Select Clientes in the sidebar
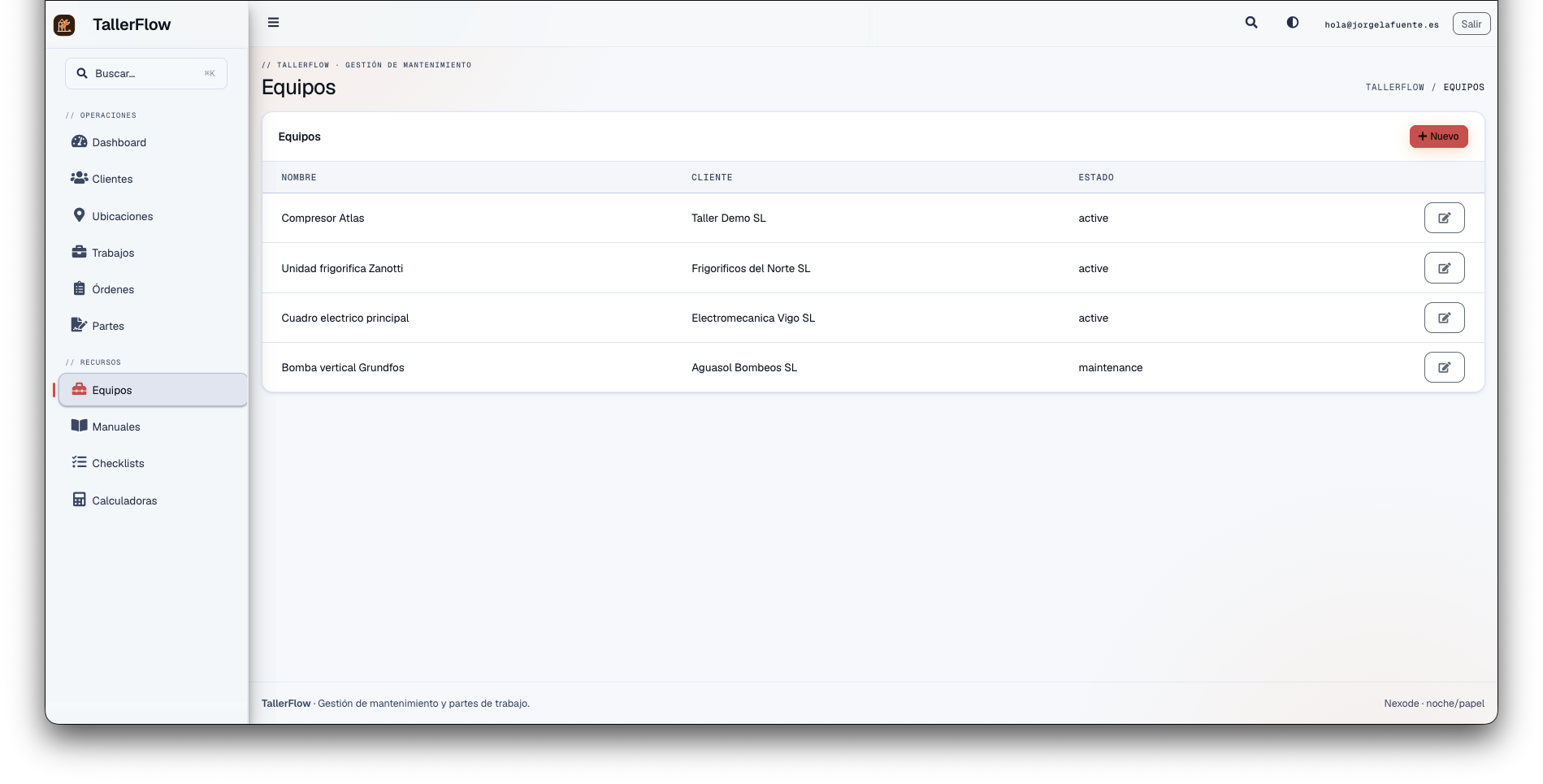This screenshot has height=784, width=1543. pyautogui.click(x=112, y=179)
